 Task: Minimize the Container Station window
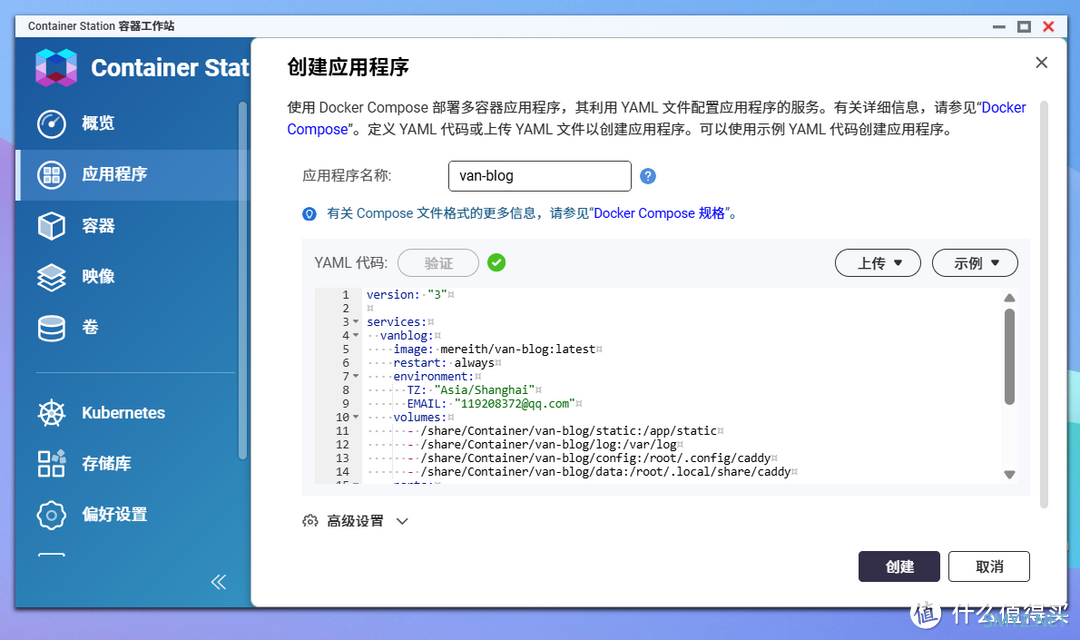999,27
